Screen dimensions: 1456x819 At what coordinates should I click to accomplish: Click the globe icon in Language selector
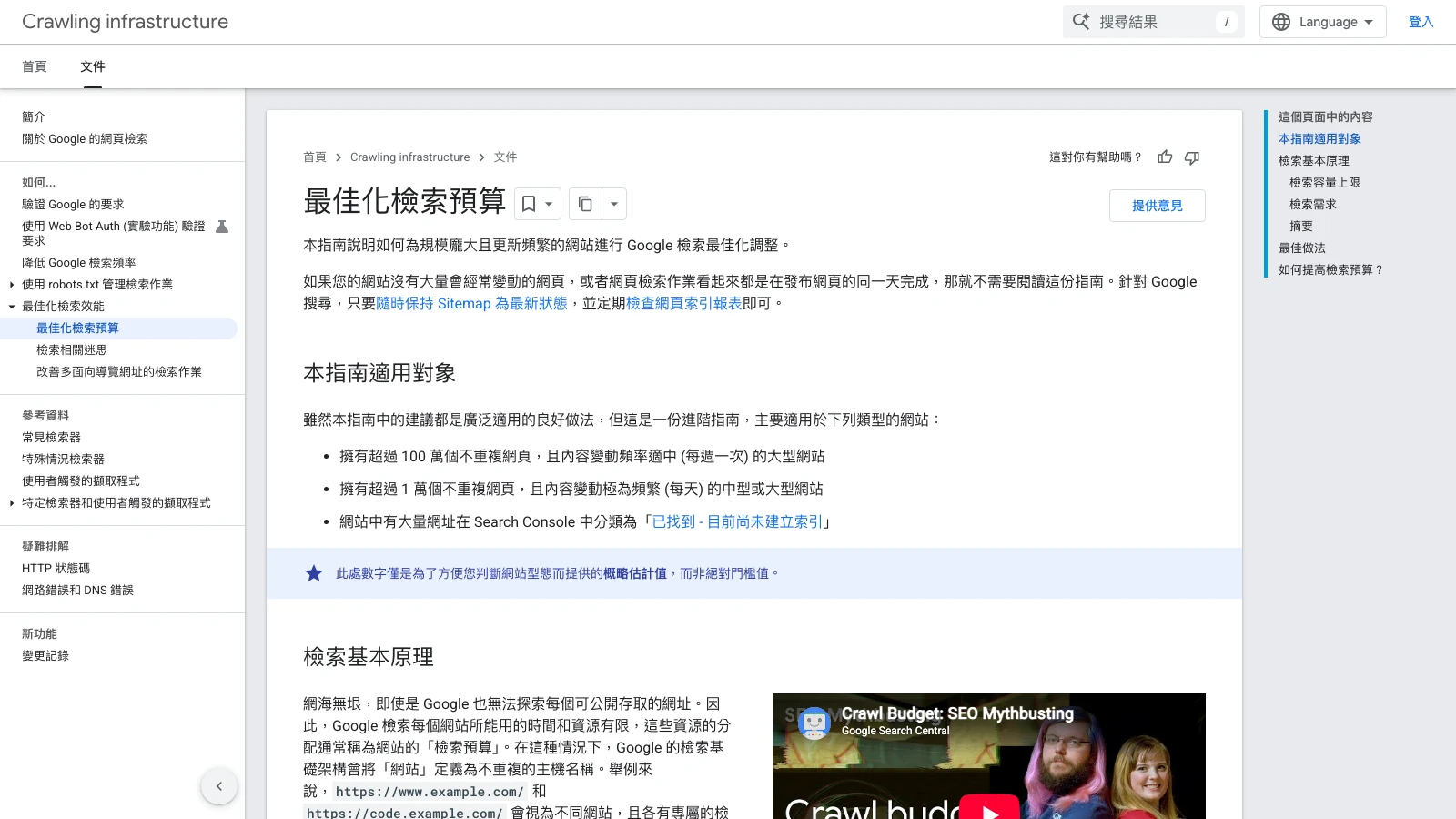(1281, 22)
